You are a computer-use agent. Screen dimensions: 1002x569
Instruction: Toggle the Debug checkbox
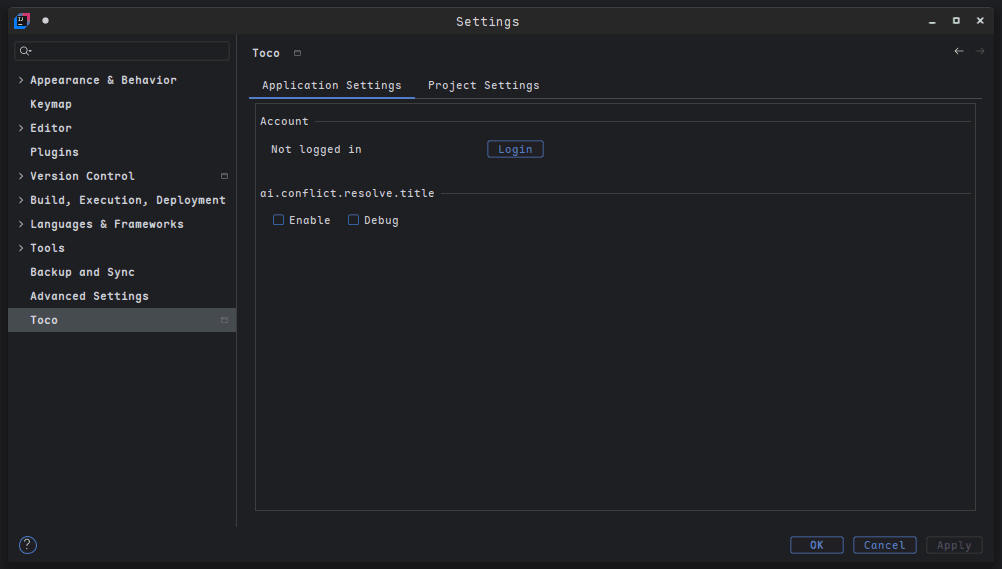[x=354, y=220]
